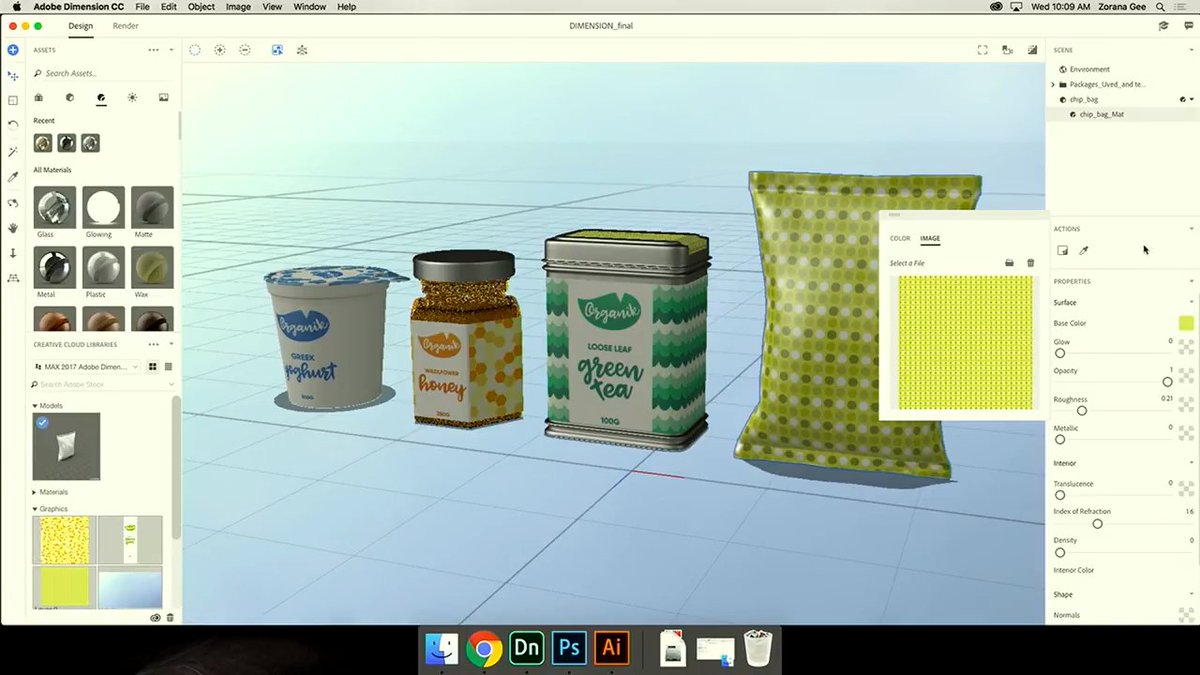Toggle texture map icon next to Opacity
This screenshot has height=675, width=1200.
pos(1186,376)
